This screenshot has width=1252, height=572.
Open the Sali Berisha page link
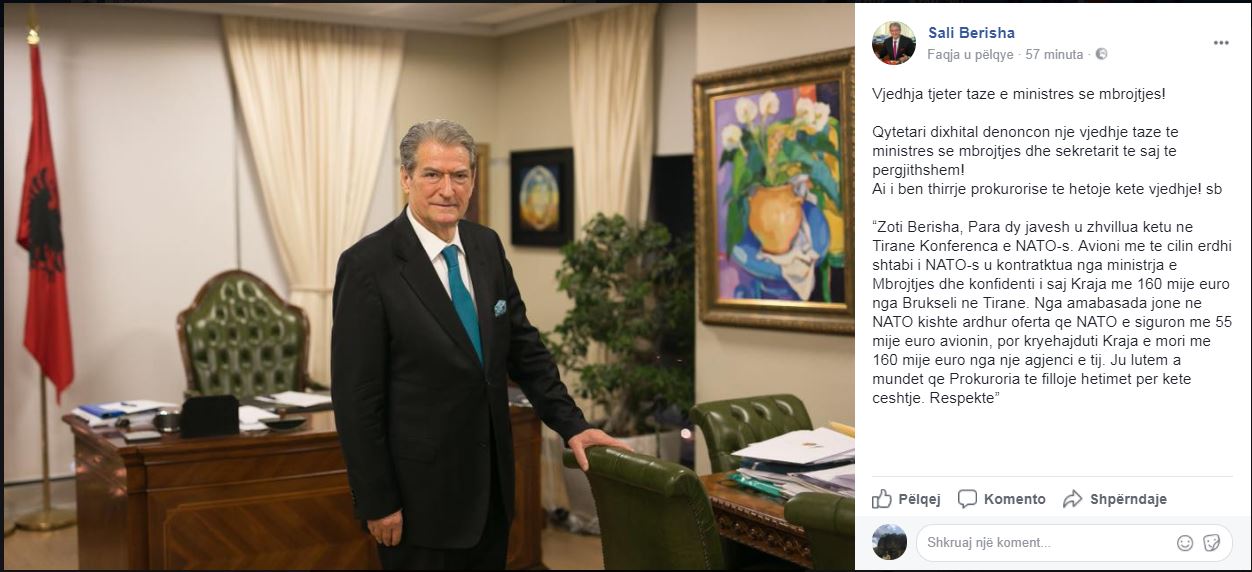click(x=971, y=33)
